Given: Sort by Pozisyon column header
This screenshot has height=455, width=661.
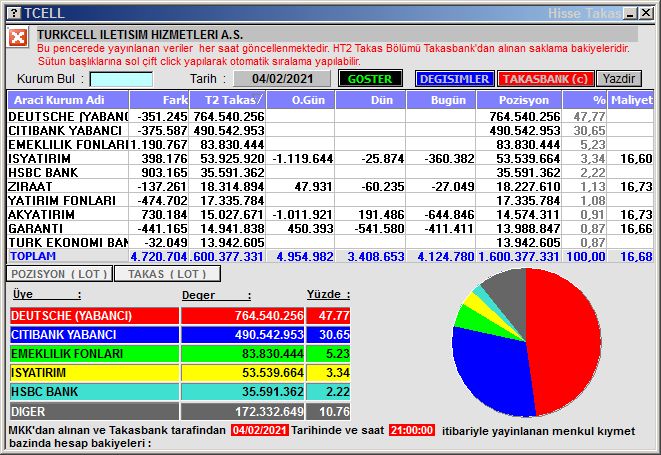Looking at the screenshot, I should tap(519, 100).
